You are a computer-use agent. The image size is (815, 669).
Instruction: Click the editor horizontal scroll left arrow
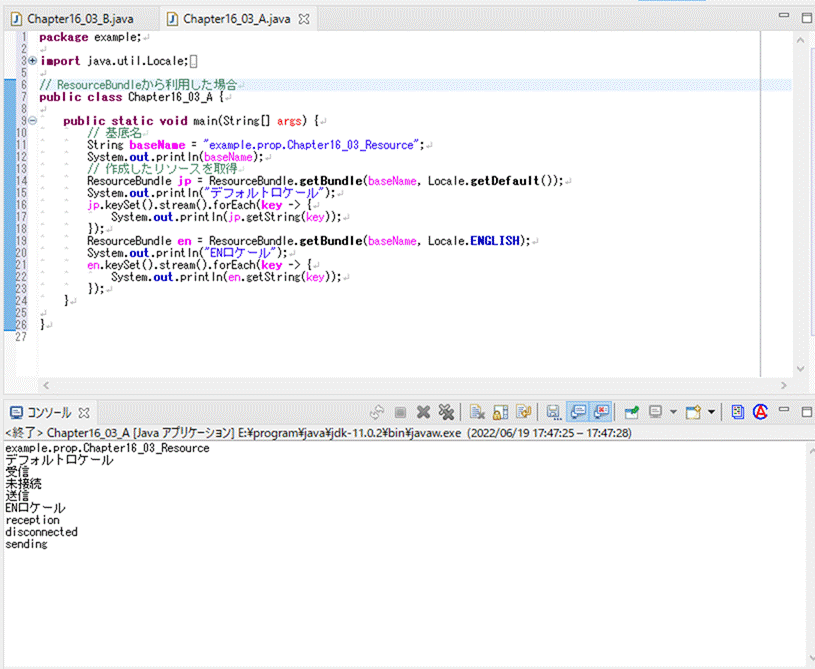click(x=46, y=385)
